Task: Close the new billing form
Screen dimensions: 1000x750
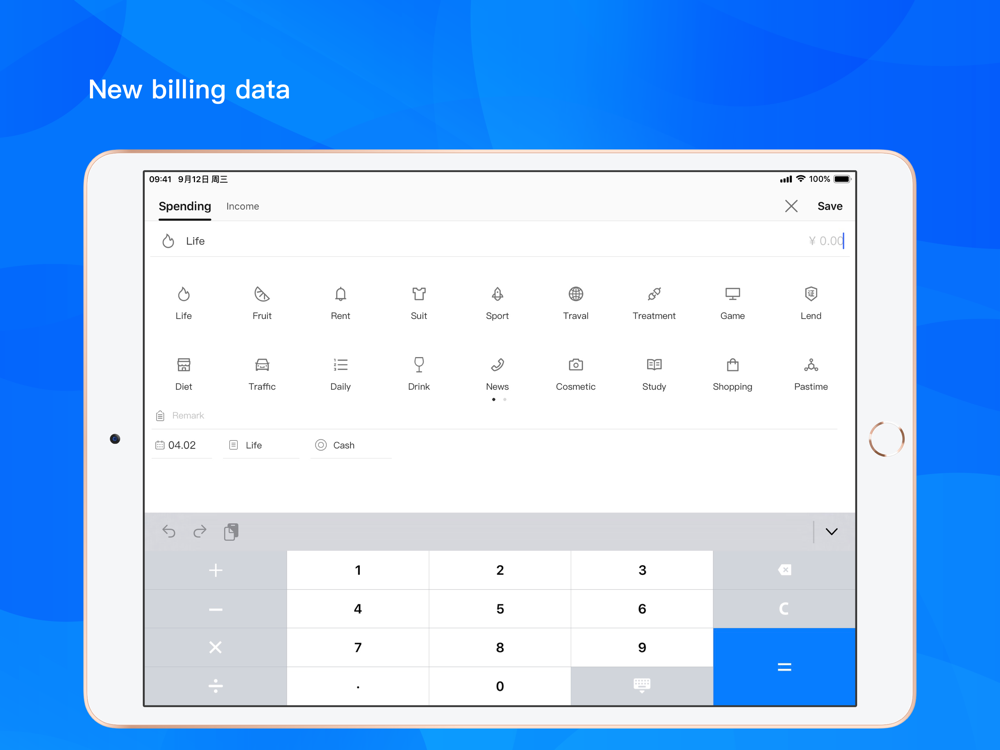Action: click(791, 206)
